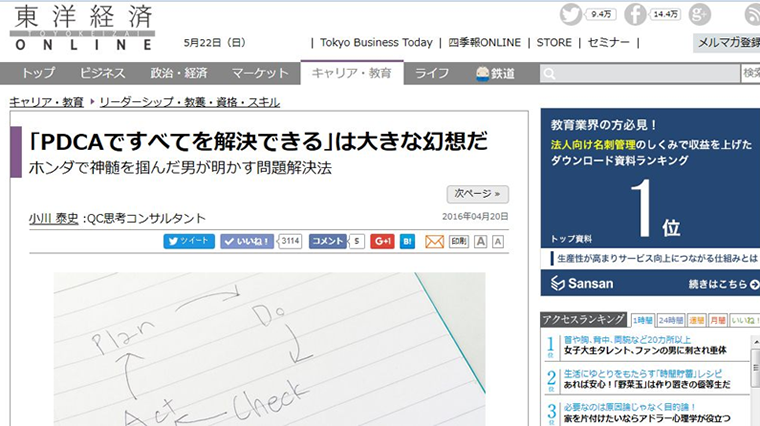Viewport: 760px width, 426px height.
Task: Select the 週間 ranking tab
Action: pos(697,320)
